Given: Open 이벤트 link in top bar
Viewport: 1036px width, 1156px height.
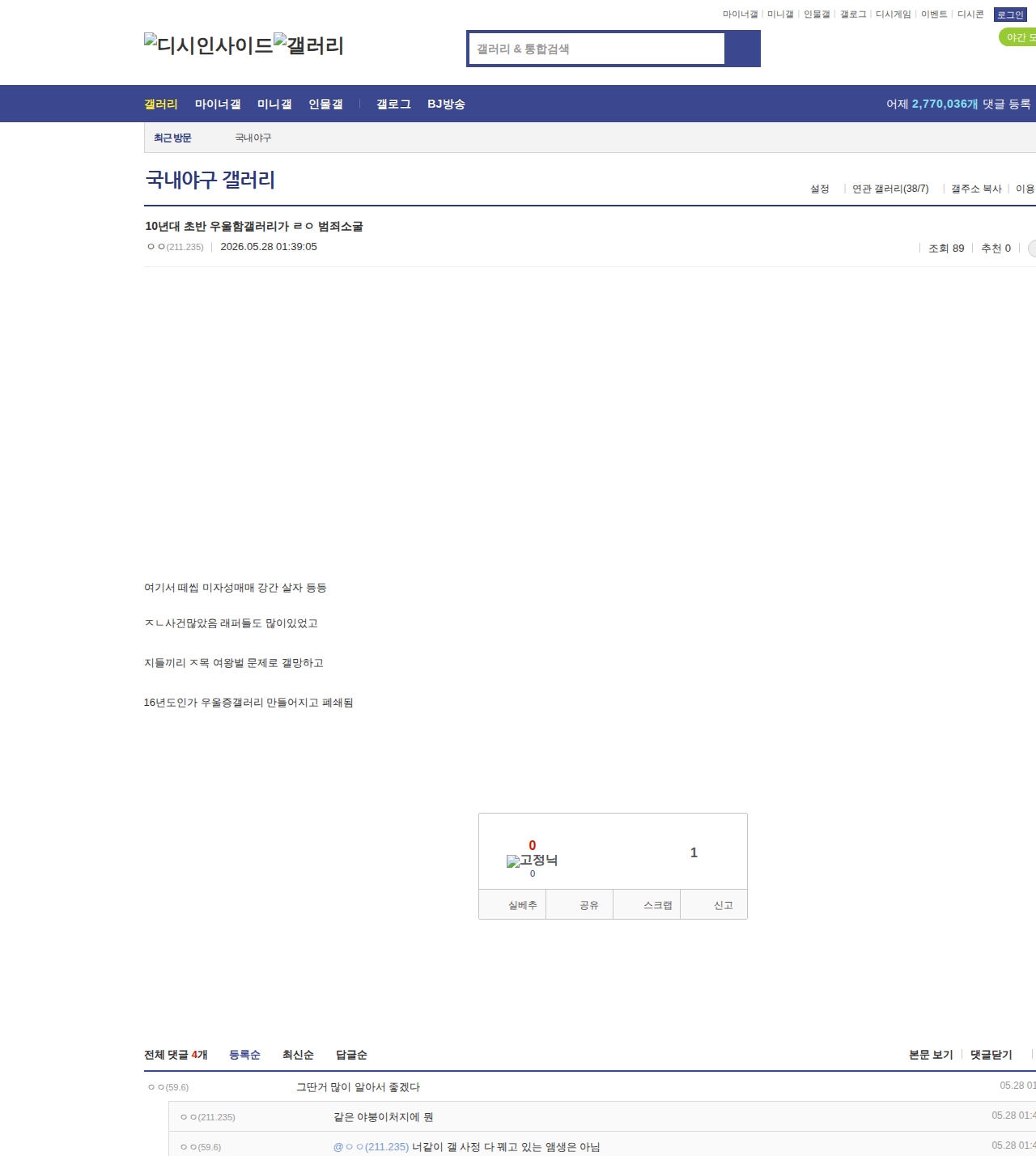Looking at the screenshot, I should [x=934, y=15].
